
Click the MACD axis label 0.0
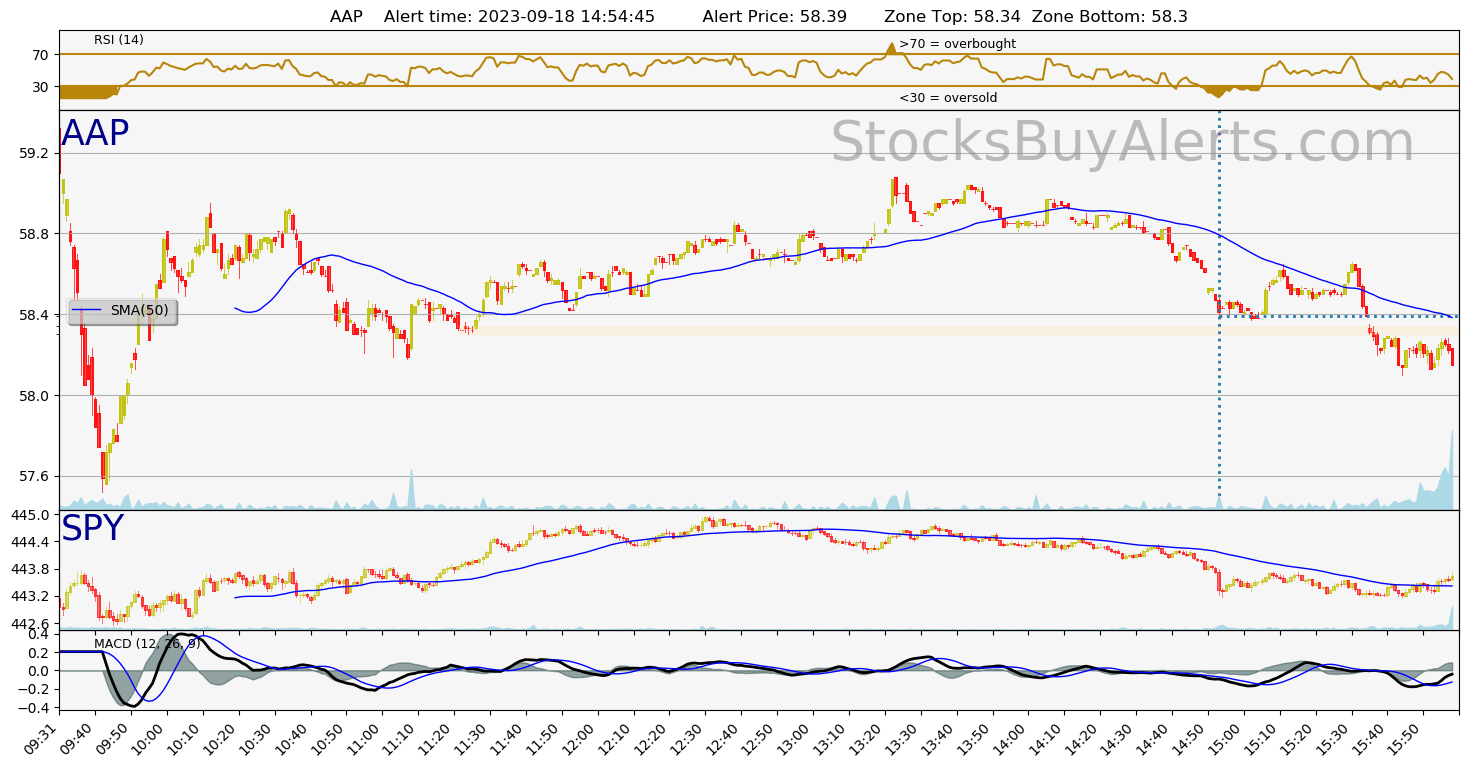tap(38, 671)
